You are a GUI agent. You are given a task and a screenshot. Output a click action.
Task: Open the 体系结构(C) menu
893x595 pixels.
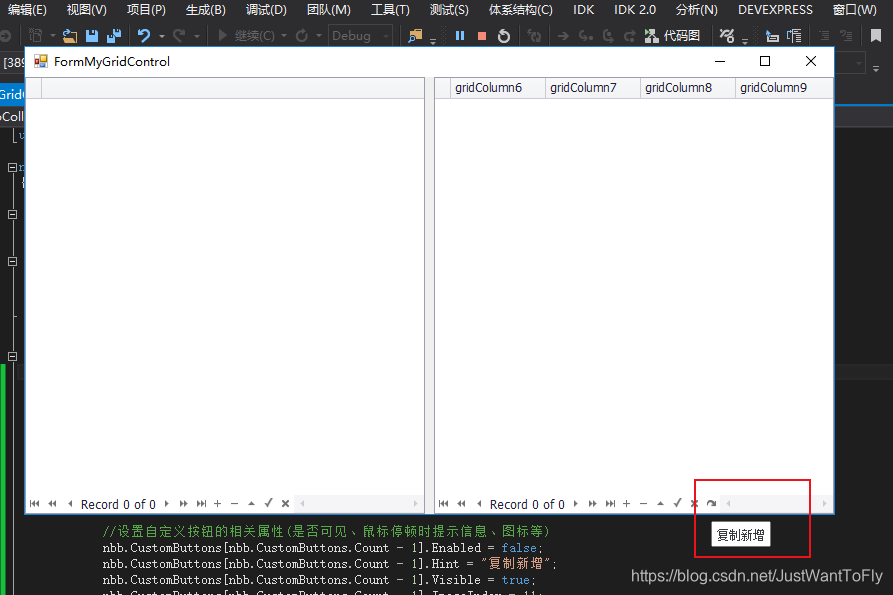(521, 10)
